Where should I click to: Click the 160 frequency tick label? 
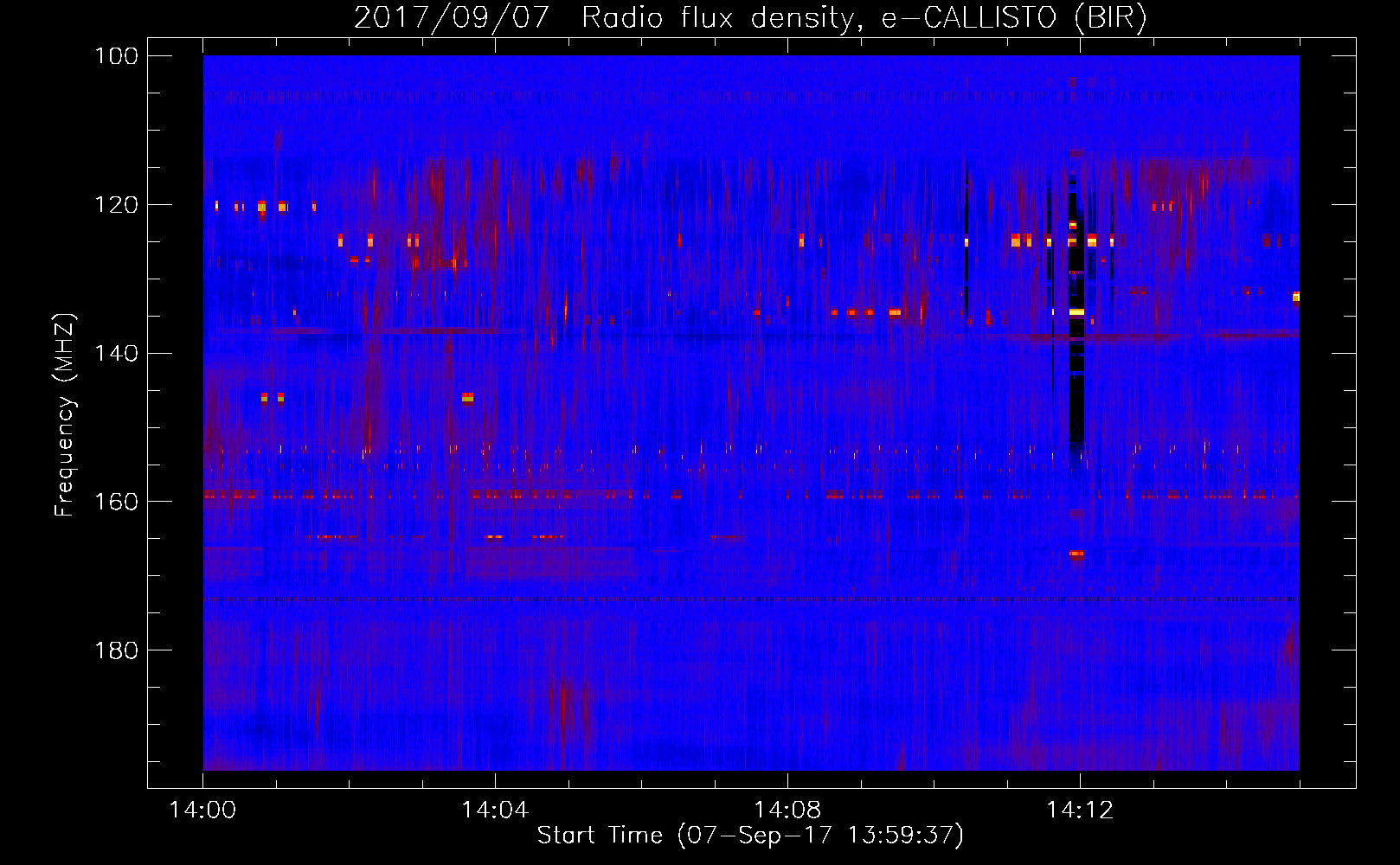116,502
